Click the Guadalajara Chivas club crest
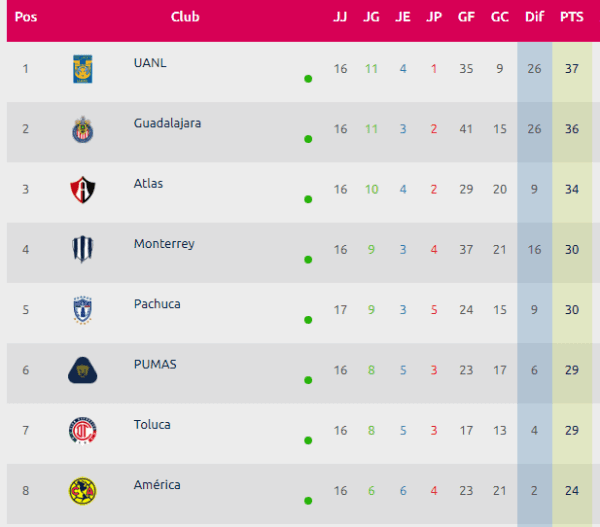The width and height of the screenshot is (600, 527). [83, 129]
